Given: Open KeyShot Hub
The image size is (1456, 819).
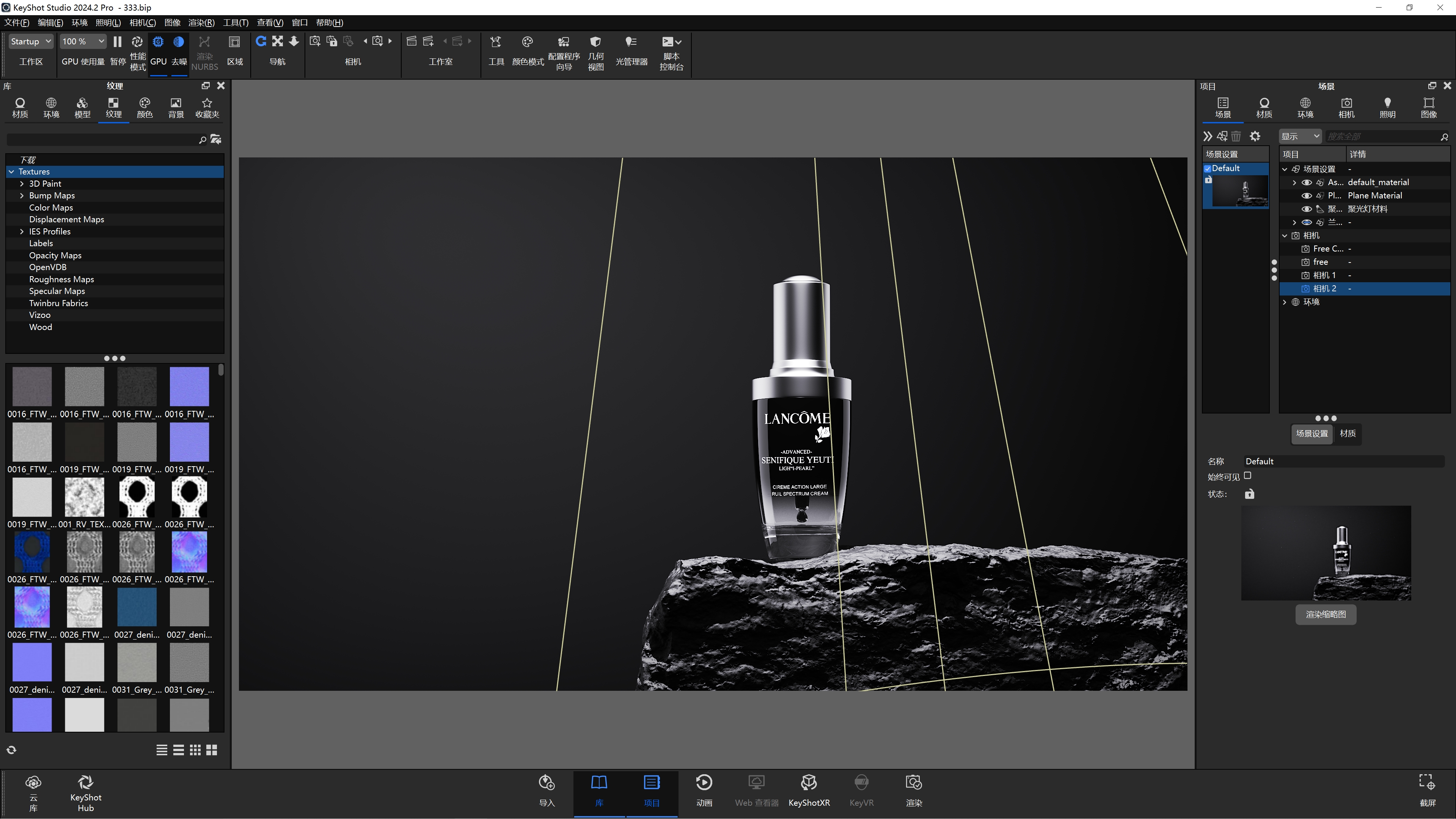Looking at the screenshot, I should click(x=85, y=792).
